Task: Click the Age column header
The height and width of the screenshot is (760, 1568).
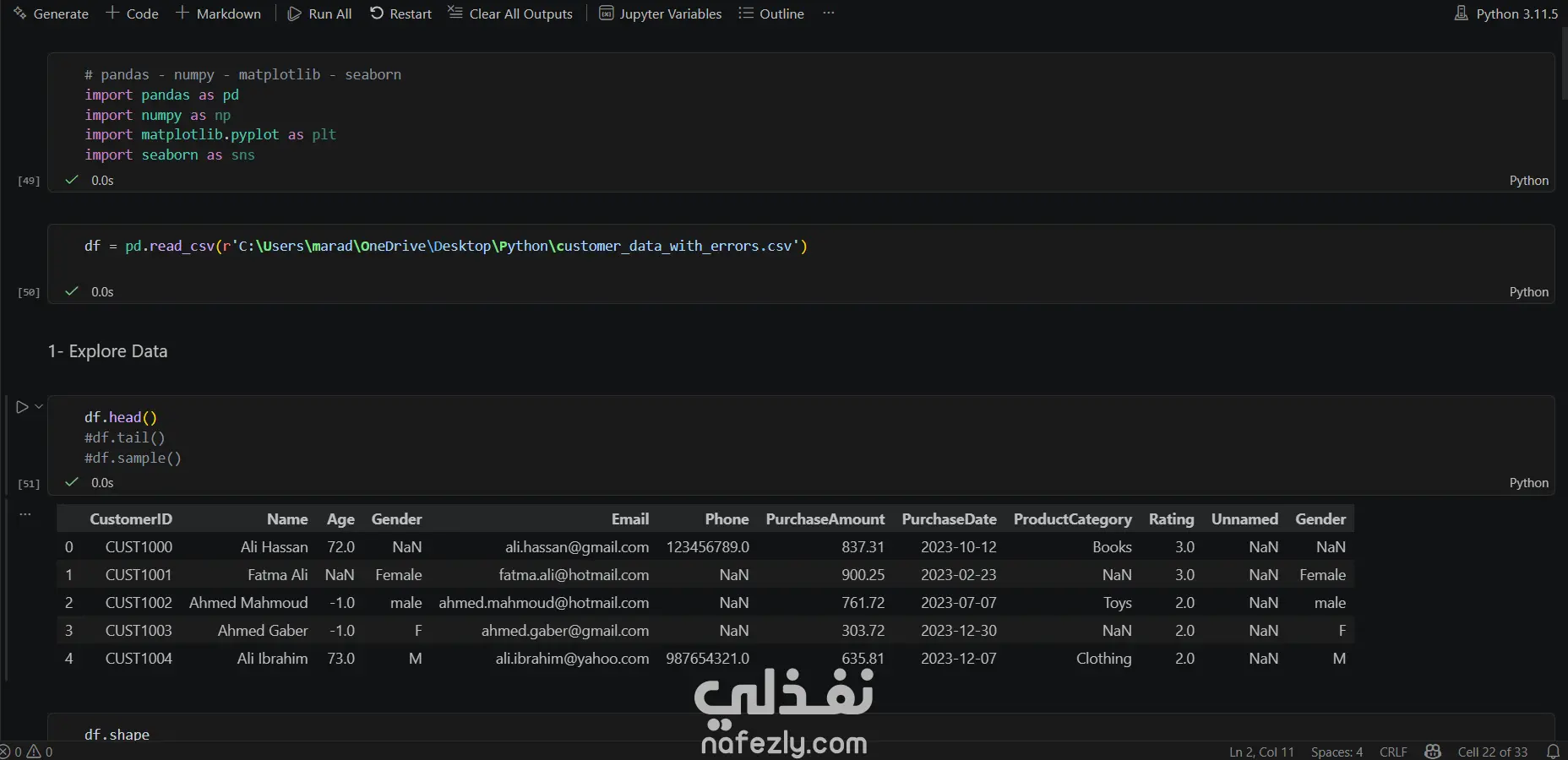Action: coord(340,519)
